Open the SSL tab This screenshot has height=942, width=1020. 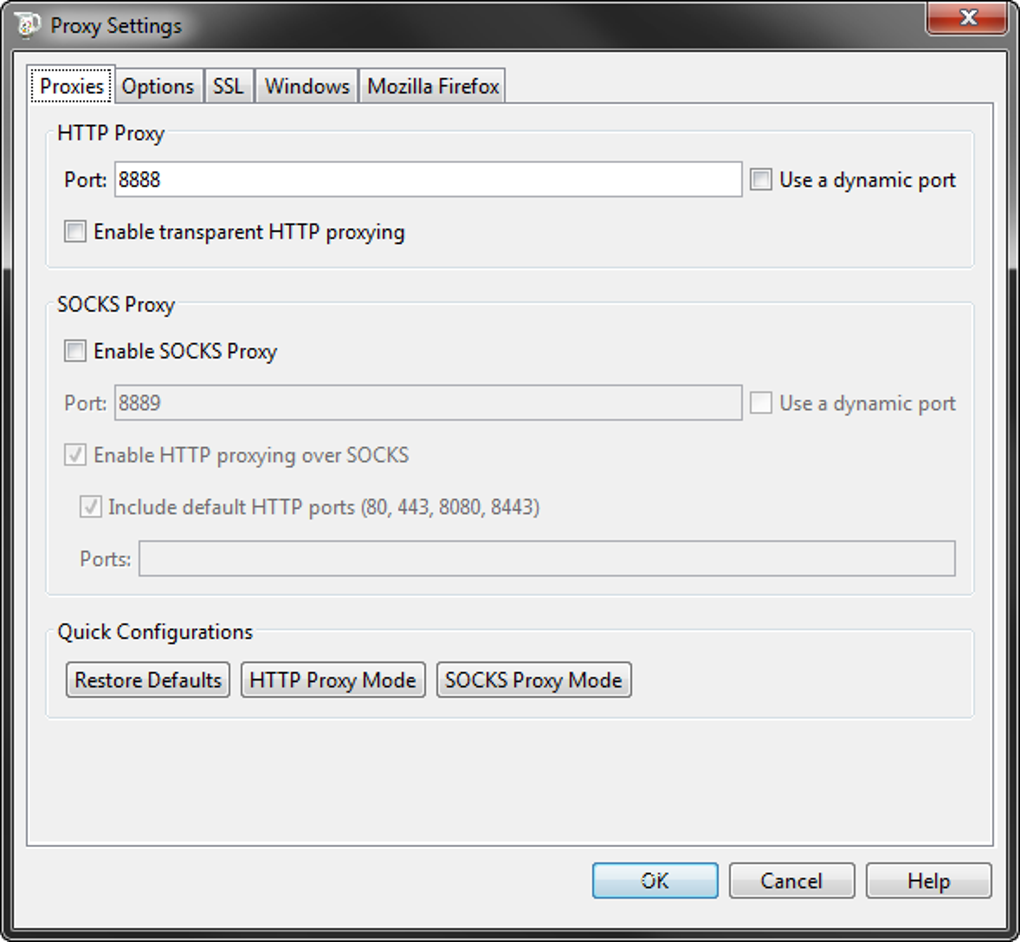[x=228, y=86]
